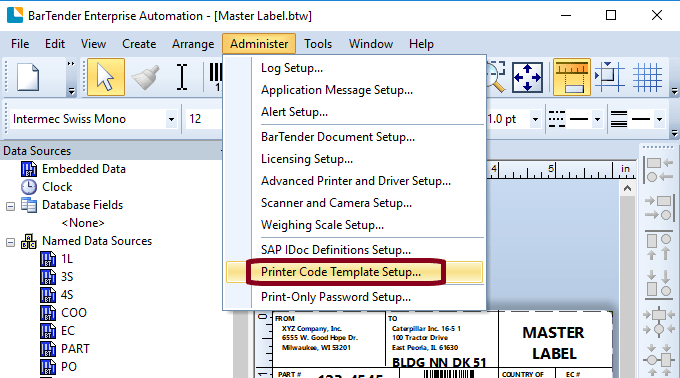Toggle the rulers view button
The image size is (680, 378).
tap(572, 77)
